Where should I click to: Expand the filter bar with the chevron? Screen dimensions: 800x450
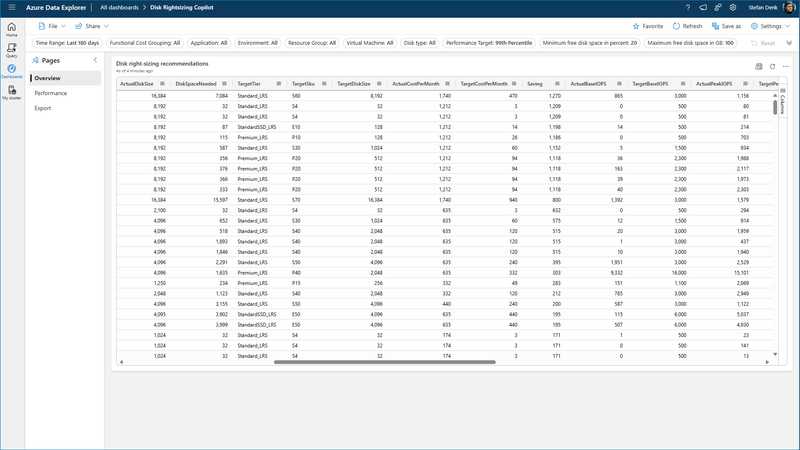(789, 43)
